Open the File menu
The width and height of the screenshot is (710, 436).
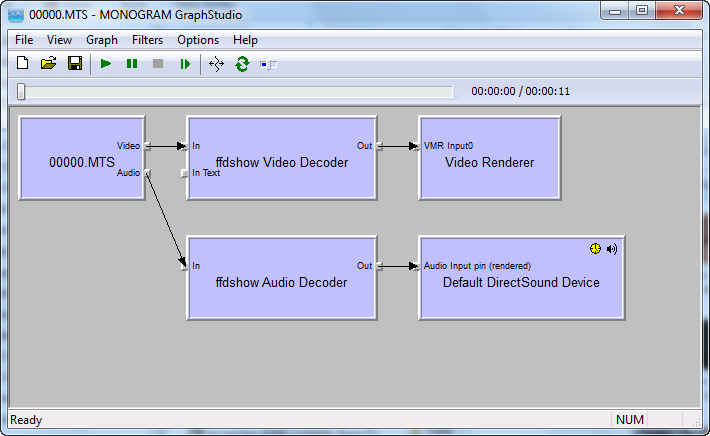click(x=24, y=40)
